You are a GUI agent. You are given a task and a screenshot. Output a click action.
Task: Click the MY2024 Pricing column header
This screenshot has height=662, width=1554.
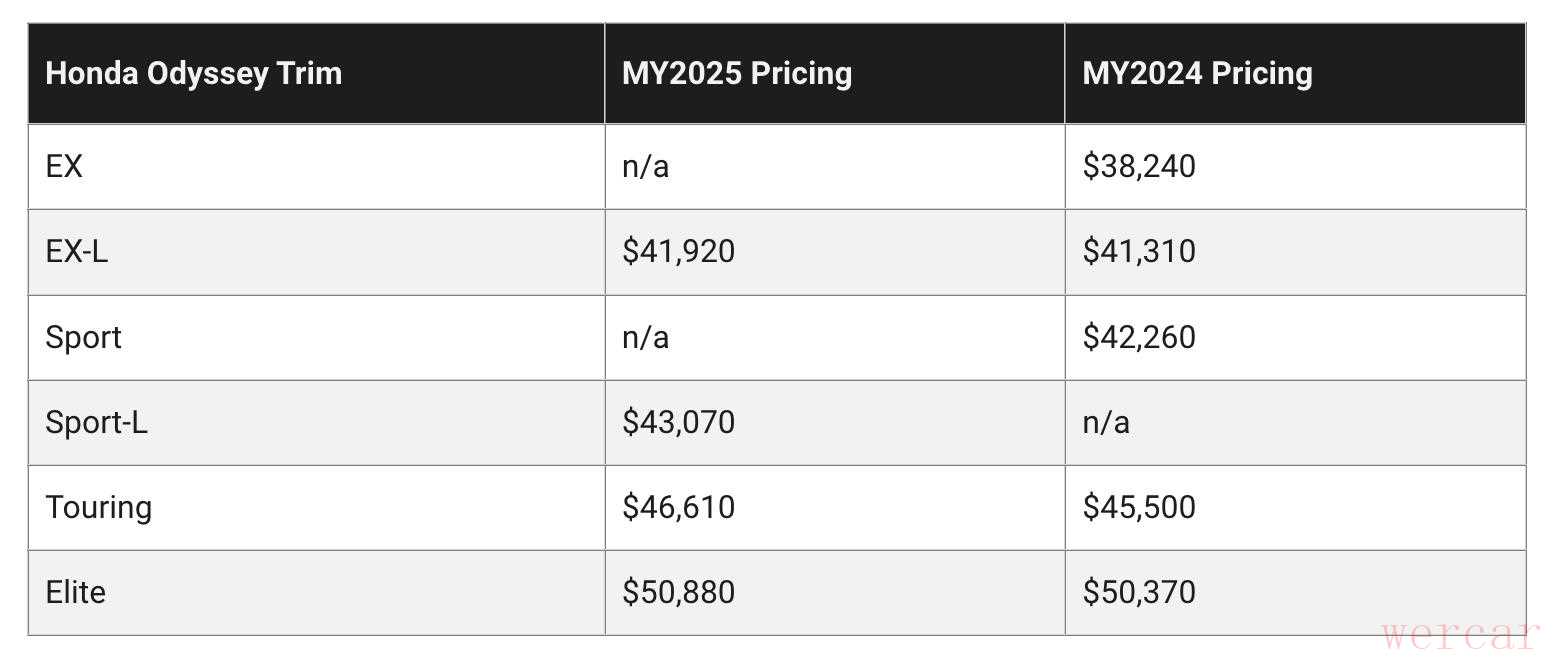click(1197, 74)
